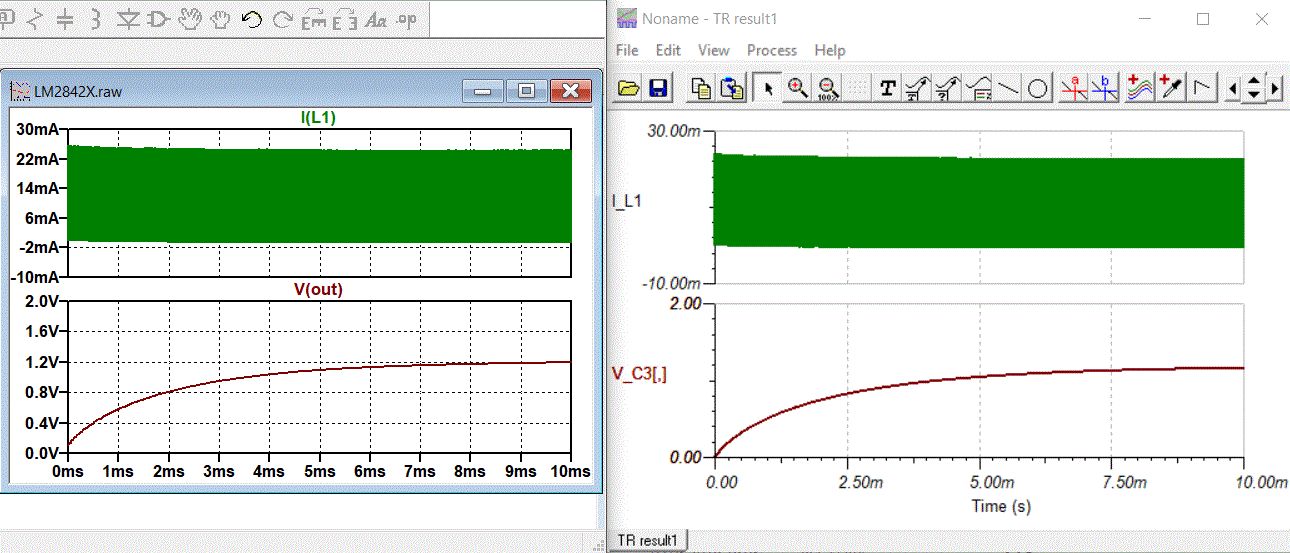The height and width of the screenshot is (553, 1290).
Task: Enable cursor 'a' marker tool
Action: tap(1075, 88)
